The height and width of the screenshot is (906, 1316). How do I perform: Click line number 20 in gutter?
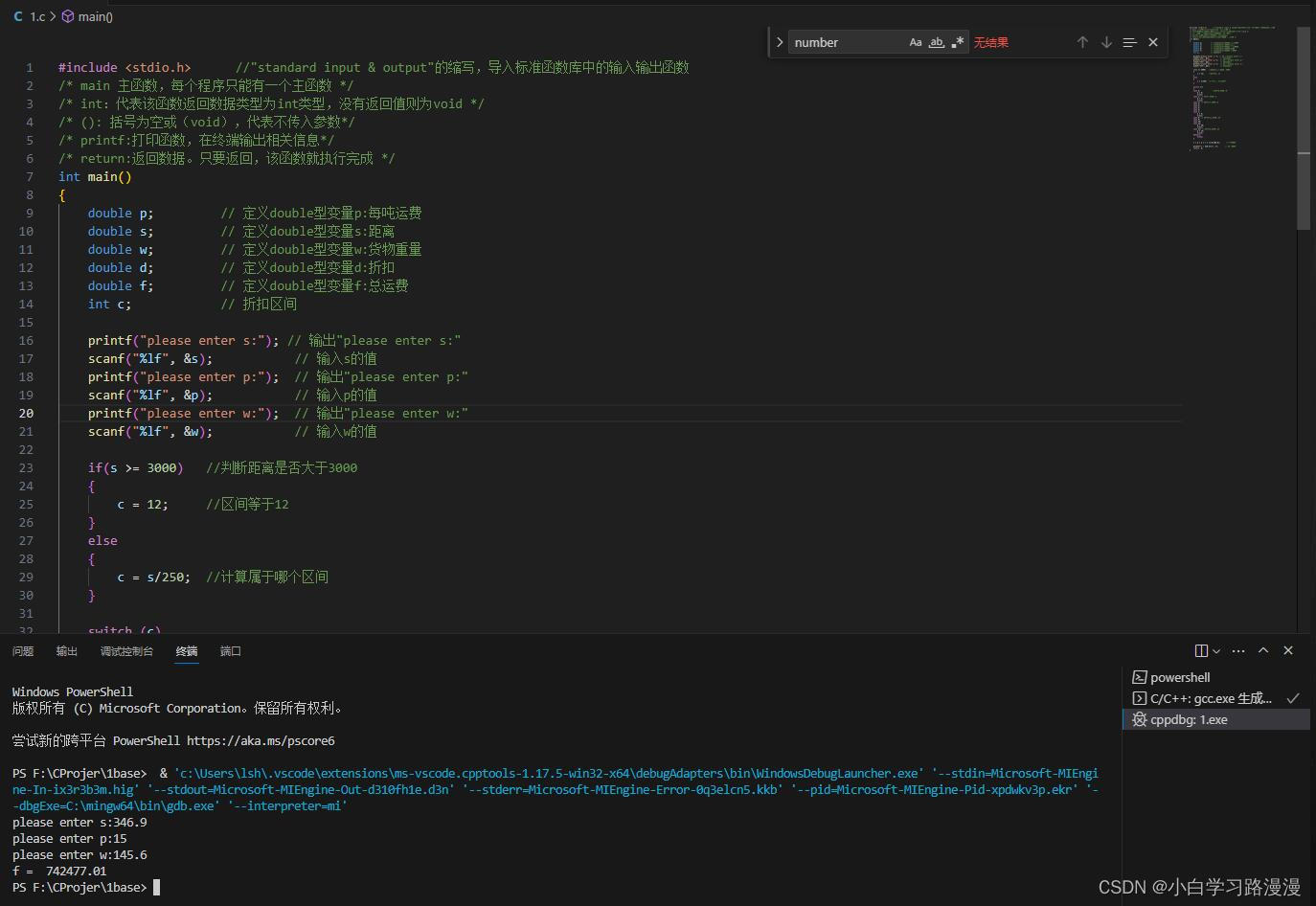pyautogui.click(x=26, y=414)
